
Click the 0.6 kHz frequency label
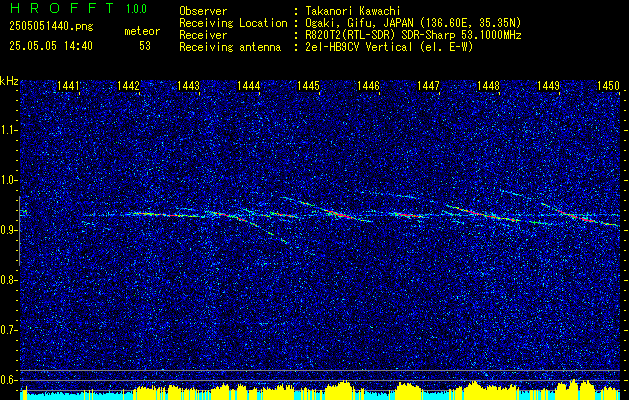click(x=8, y=380)
